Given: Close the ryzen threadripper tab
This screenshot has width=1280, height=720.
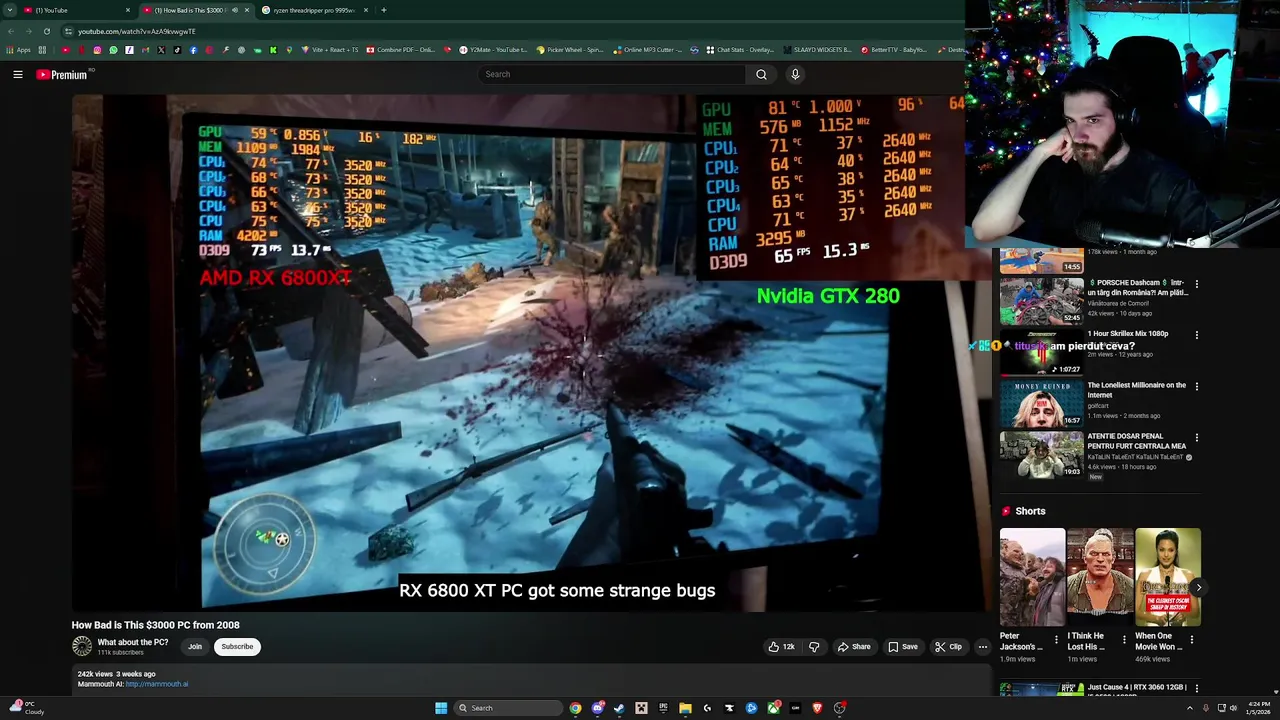Looking at the screenshot, I should 365,10.
